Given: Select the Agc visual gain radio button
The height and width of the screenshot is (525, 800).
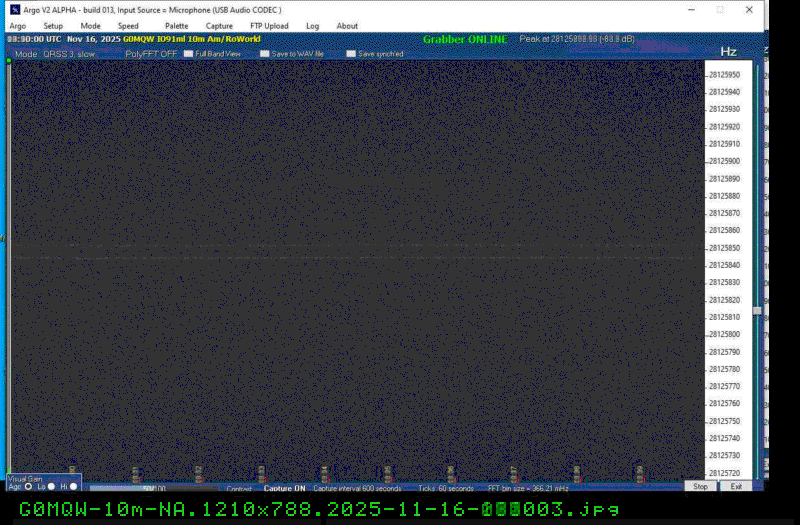Looking at the screenshot, I should [x=28, y=487].
